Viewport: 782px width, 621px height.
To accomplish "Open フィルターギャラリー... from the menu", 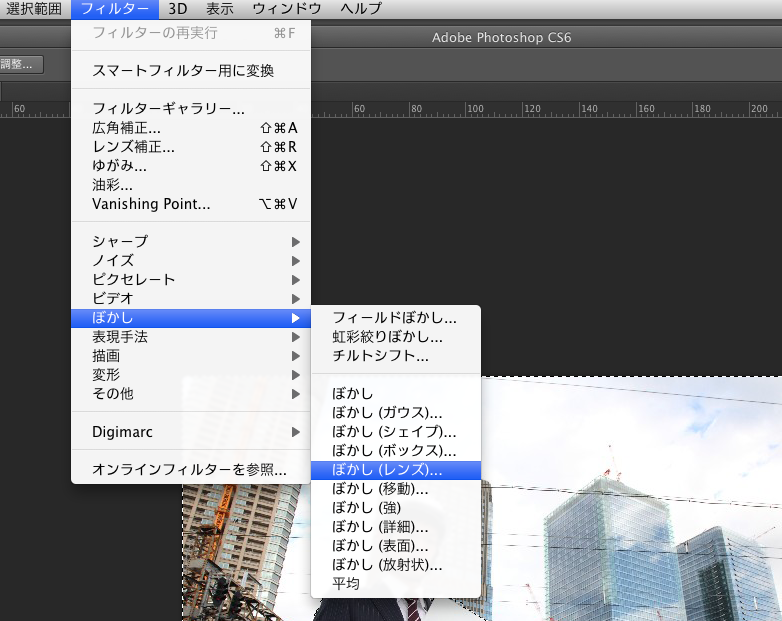I will (168, 109).
